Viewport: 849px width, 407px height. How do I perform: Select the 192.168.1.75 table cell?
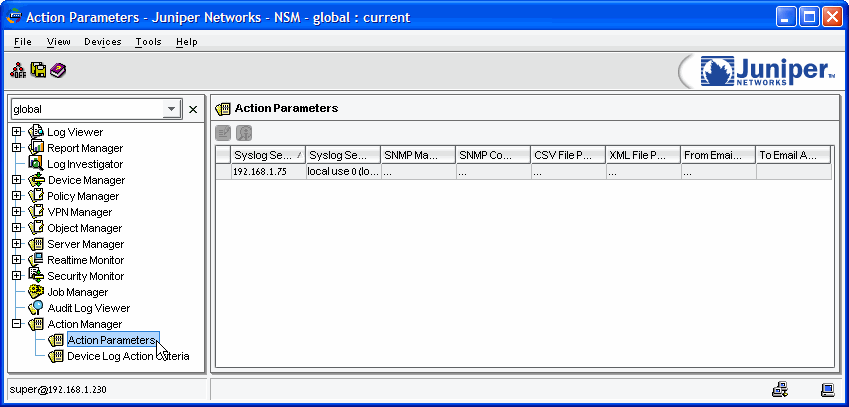[268, 172]
